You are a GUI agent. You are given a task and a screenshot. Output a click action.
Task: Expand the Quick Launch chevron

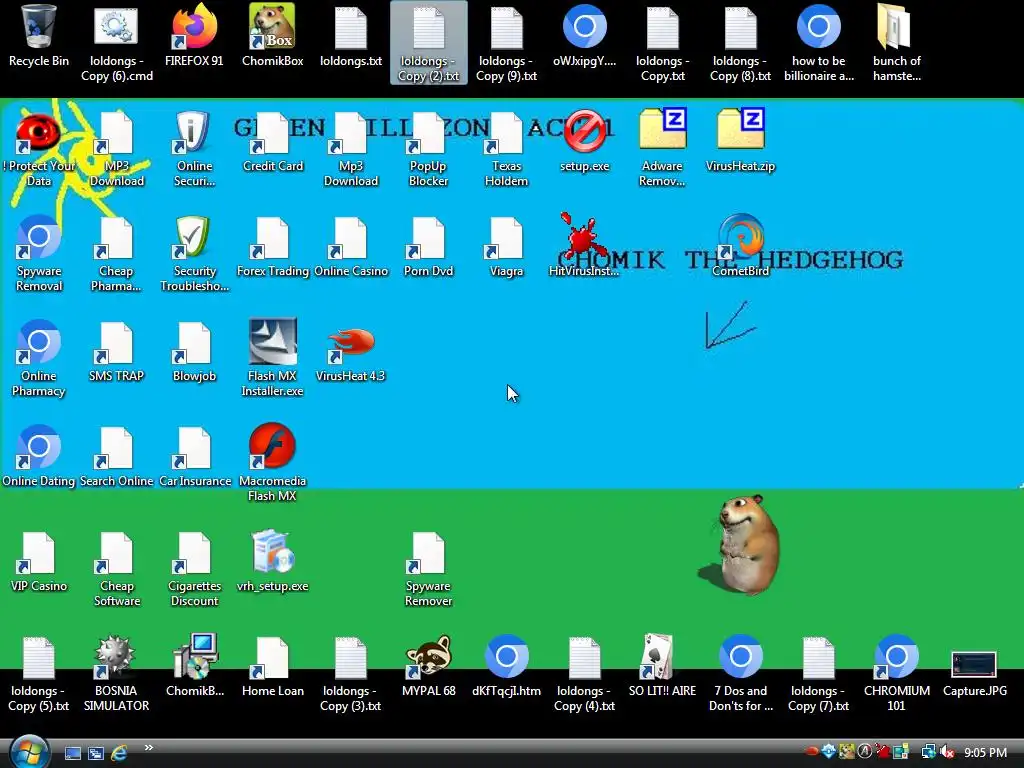[x=148, y=748]
